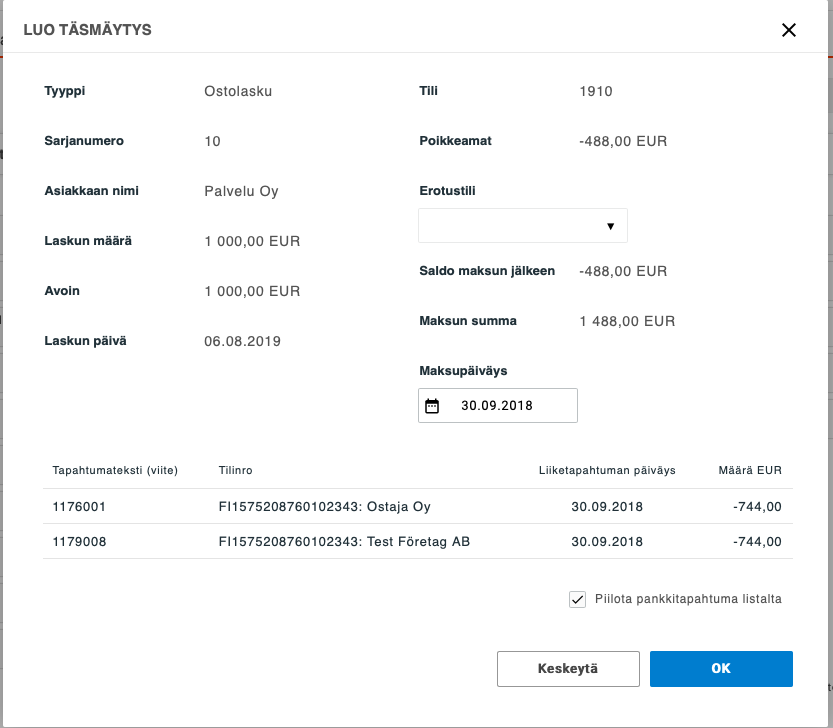Image resolution: width=833 pixels, height=728 pixels.
Task: Select the transaction reference 1176001
Action: pyautogui.click(x=79, y=507)
